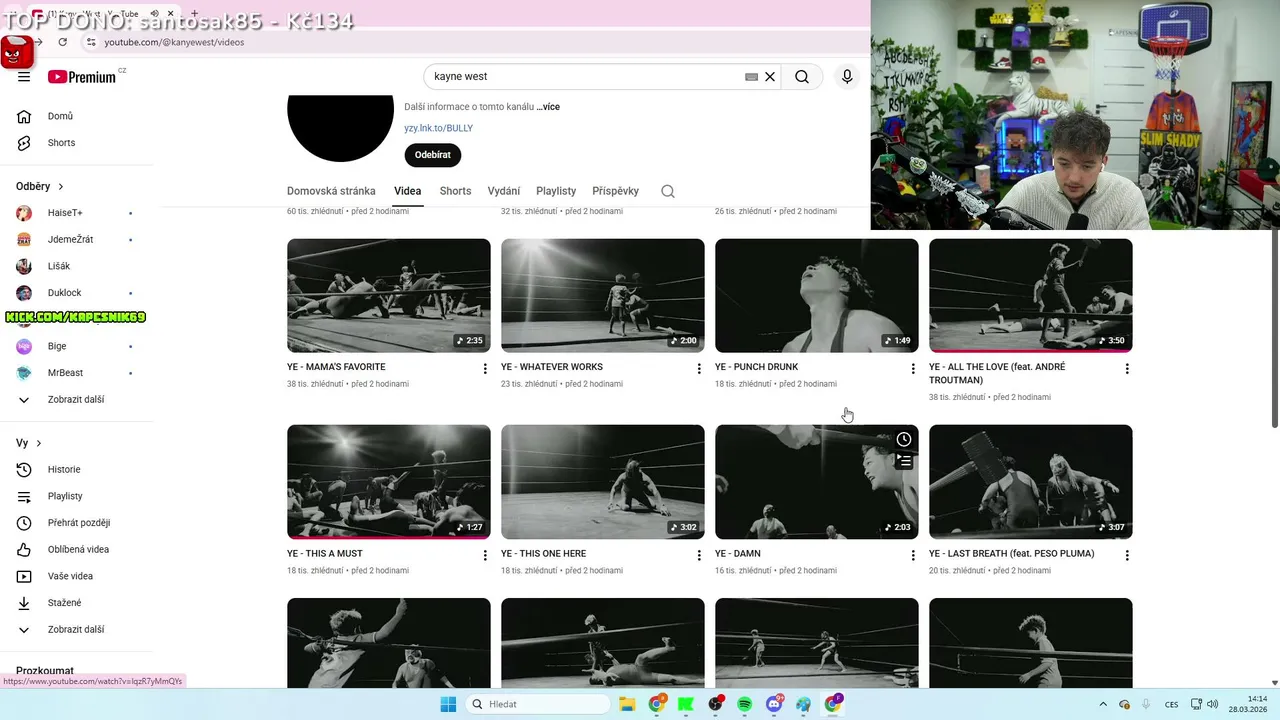Viewport: 1280px width, 720px height.
Task: Clear the search box with X
Action: click(770, 76)
